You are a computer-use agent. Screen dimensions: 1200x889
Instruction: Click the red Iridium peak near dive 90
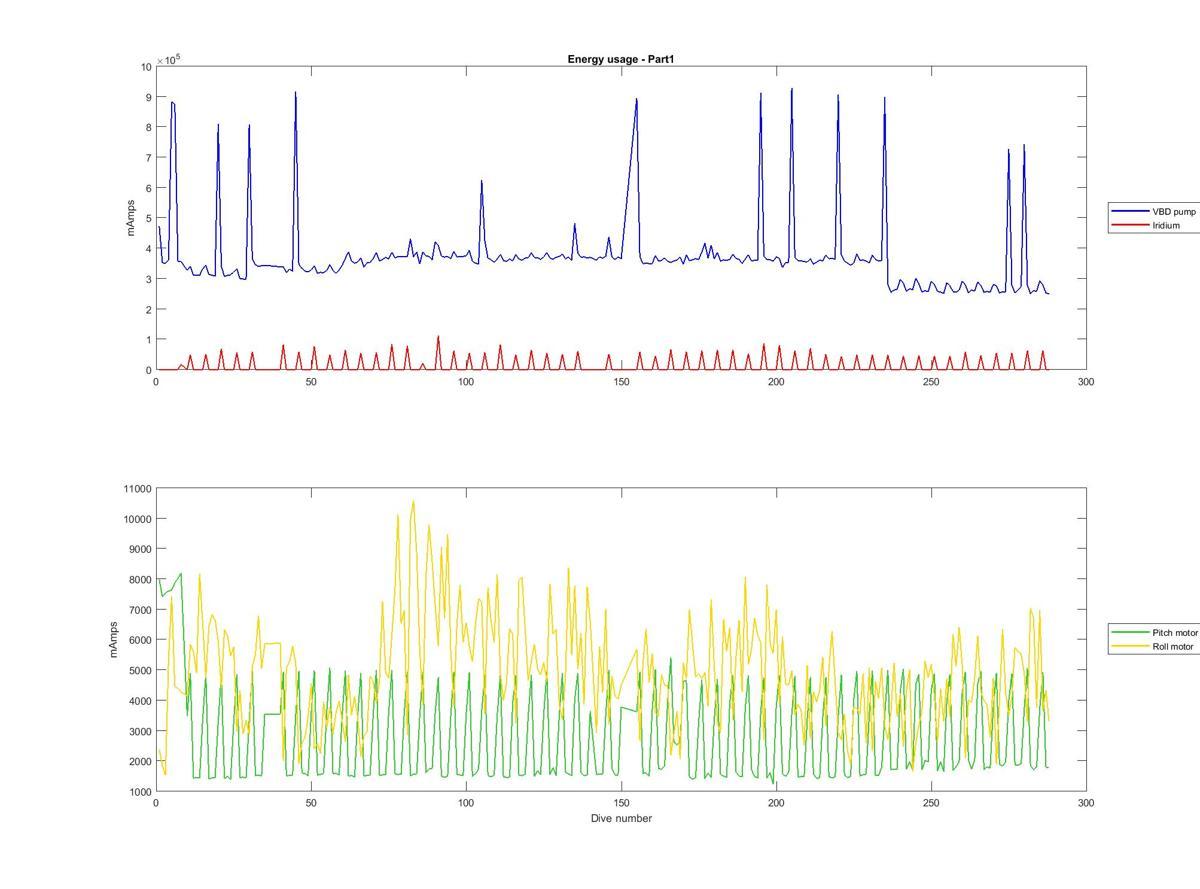pos(438,338)
